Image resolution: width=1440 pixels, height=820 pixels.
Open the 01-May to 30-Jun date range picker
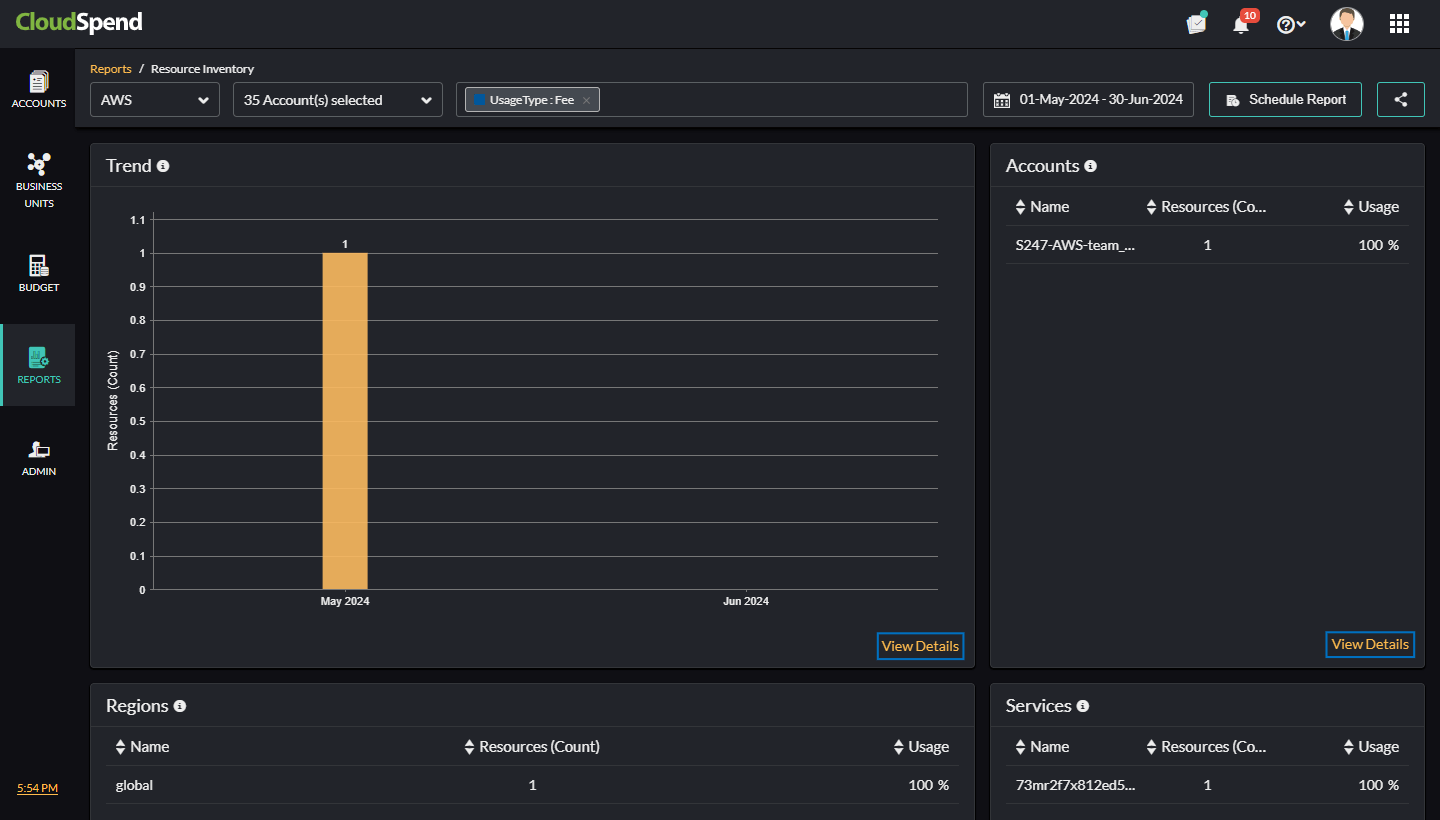(x=1088, y=99)
